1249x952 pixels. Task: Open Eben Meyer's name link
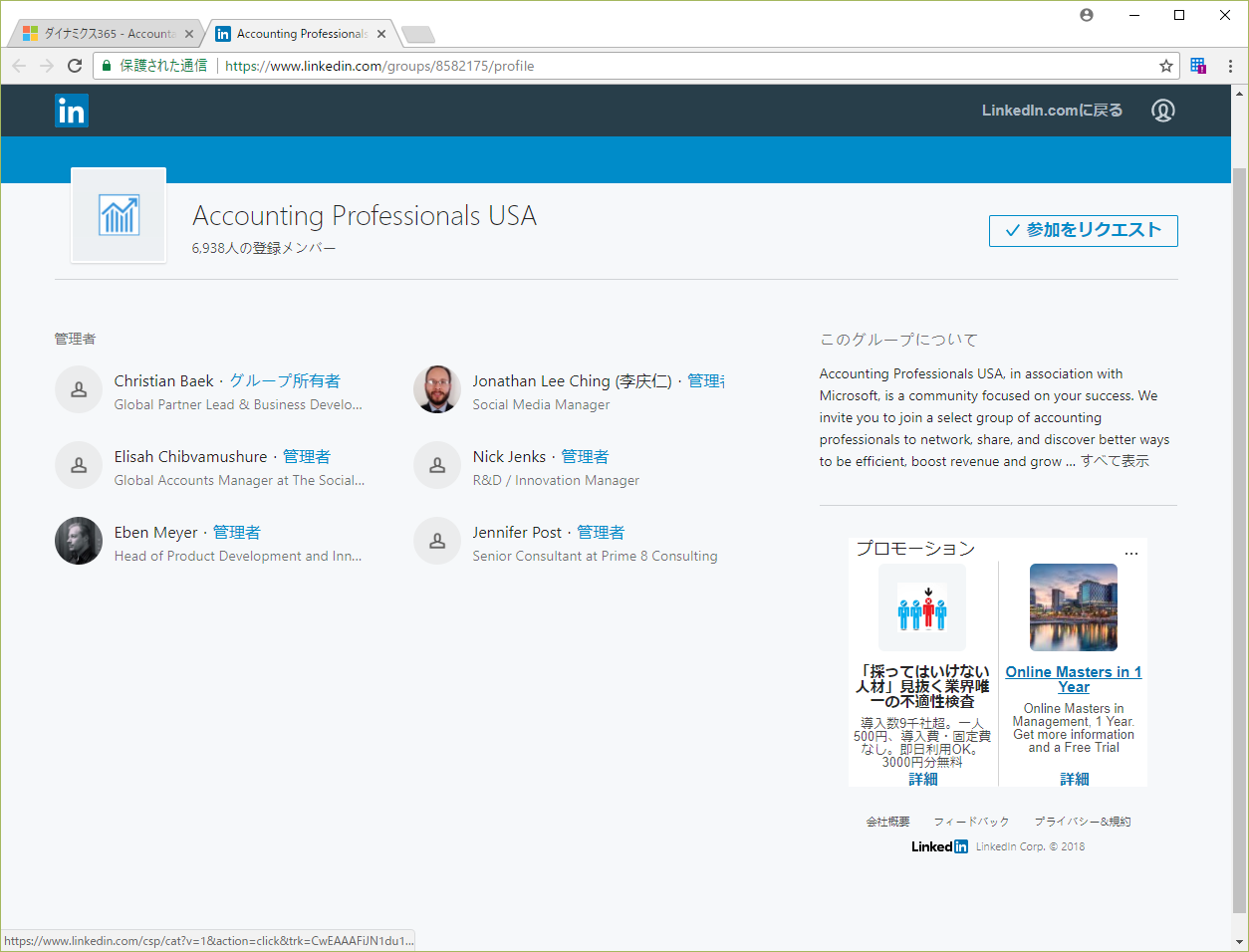[156, 533]
